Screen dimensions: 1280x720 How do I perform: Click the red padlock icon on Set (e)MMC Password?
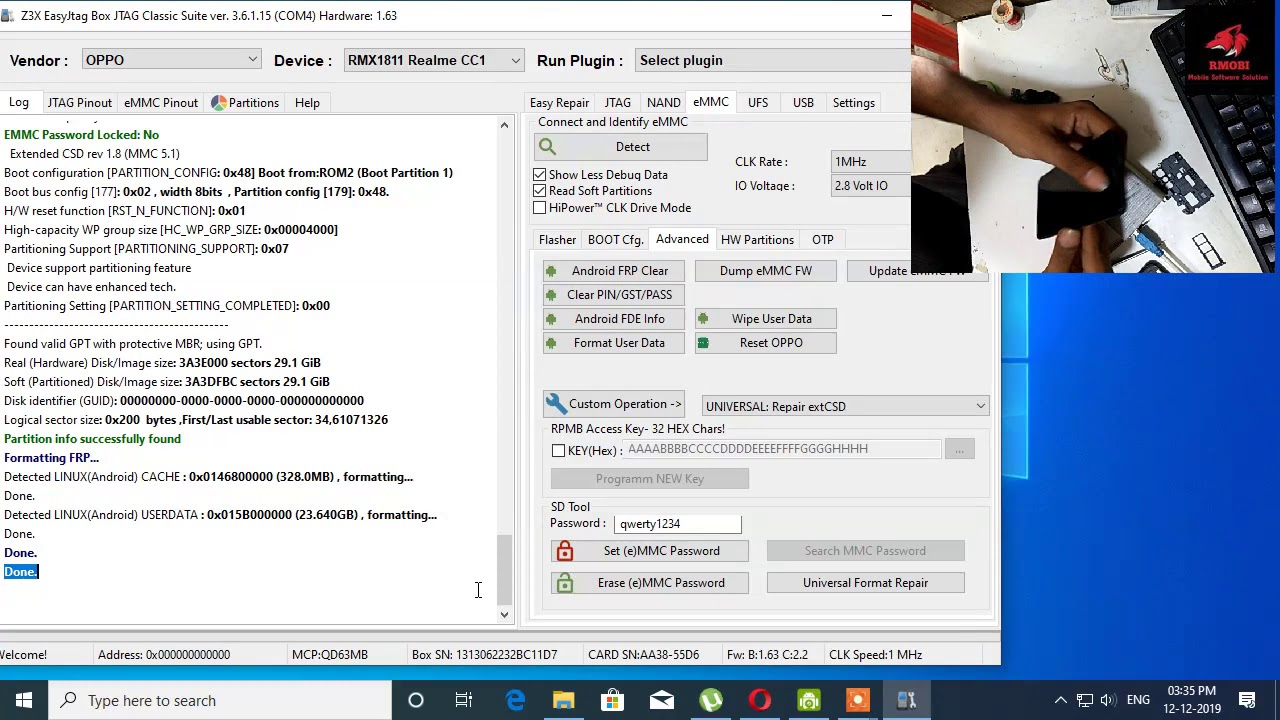[565, 551]
